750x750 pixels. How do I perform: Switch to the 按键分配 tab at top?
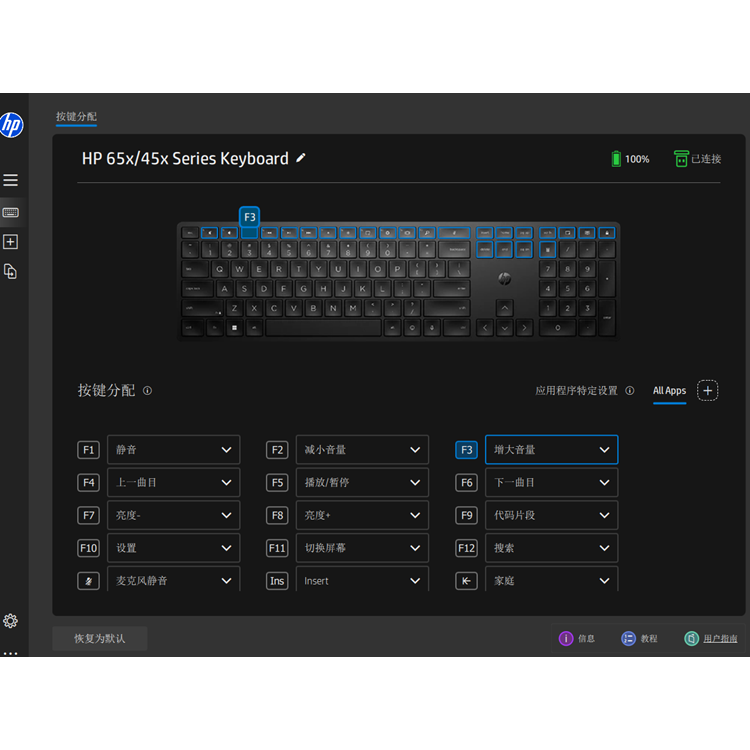click(76, 117)
